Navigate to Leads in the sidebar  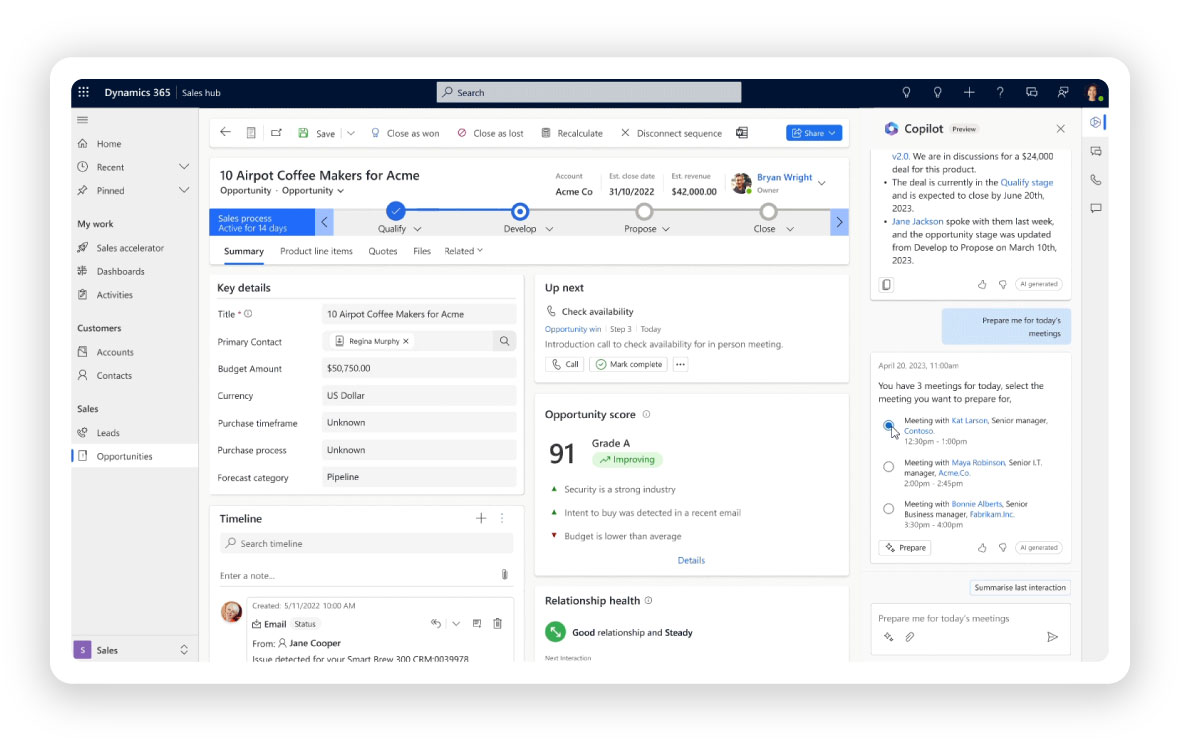(108, 433)
